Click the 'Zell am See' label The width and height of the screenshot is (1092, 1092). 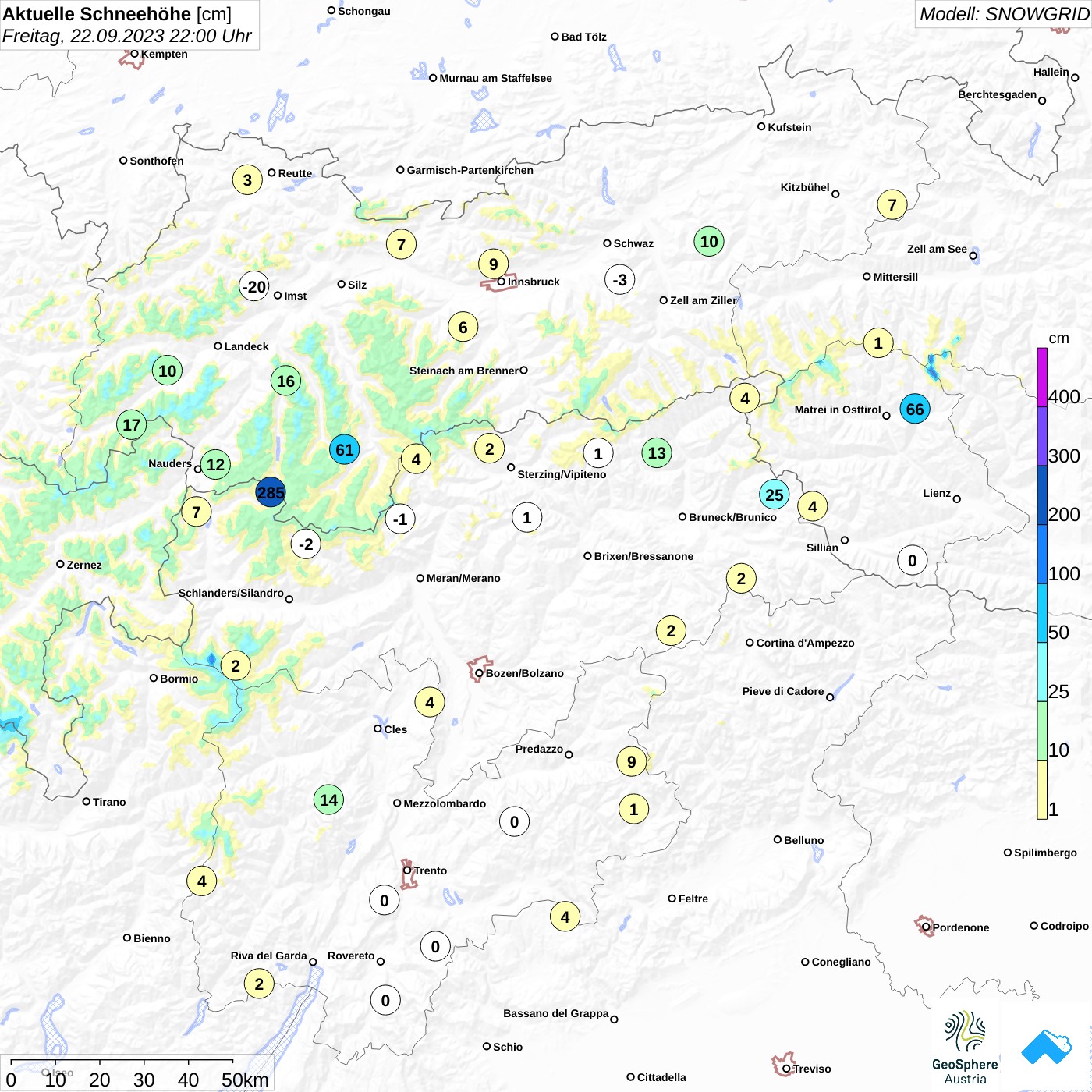coord(937,250)
